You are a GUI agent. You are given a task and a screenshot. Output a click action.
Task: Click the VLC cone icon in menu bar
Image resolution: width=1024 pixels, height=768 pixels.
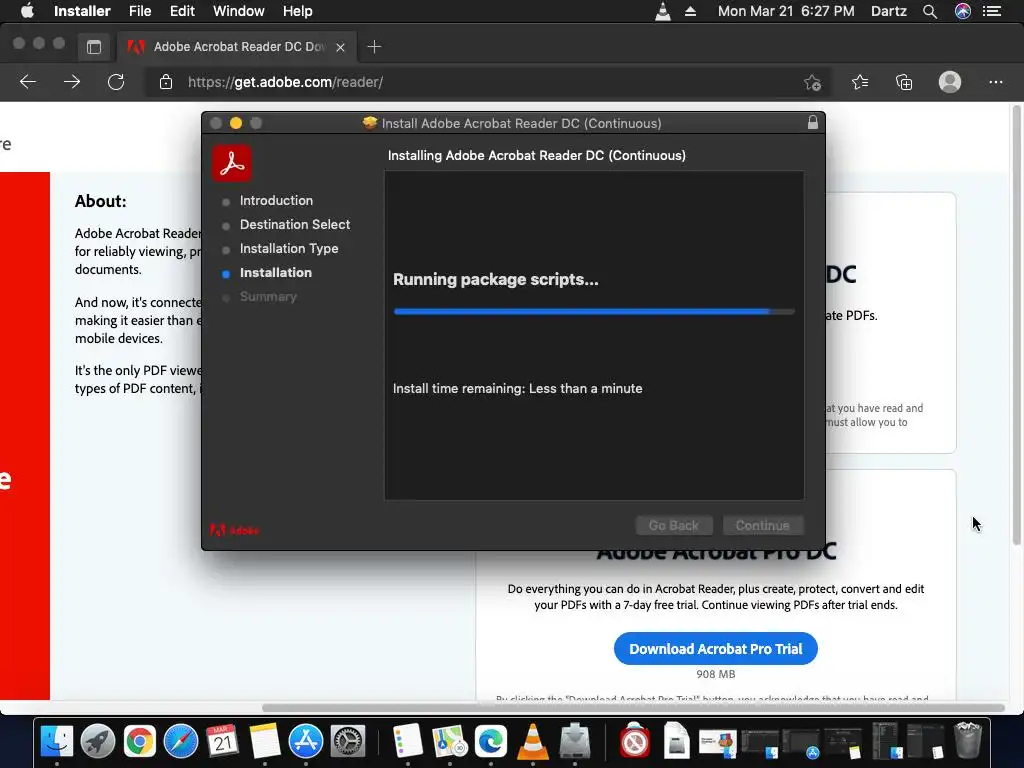663,11
